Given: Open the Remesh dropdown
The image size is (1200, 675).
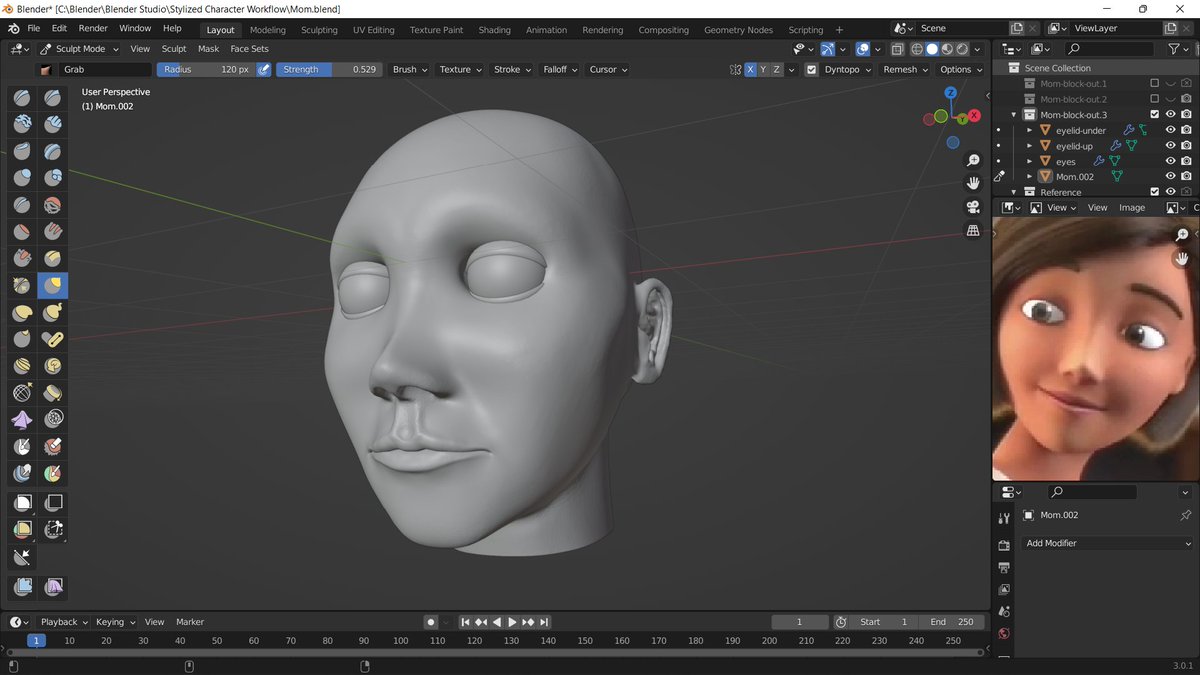Looking at the screenshot, I should coord(905,69).
